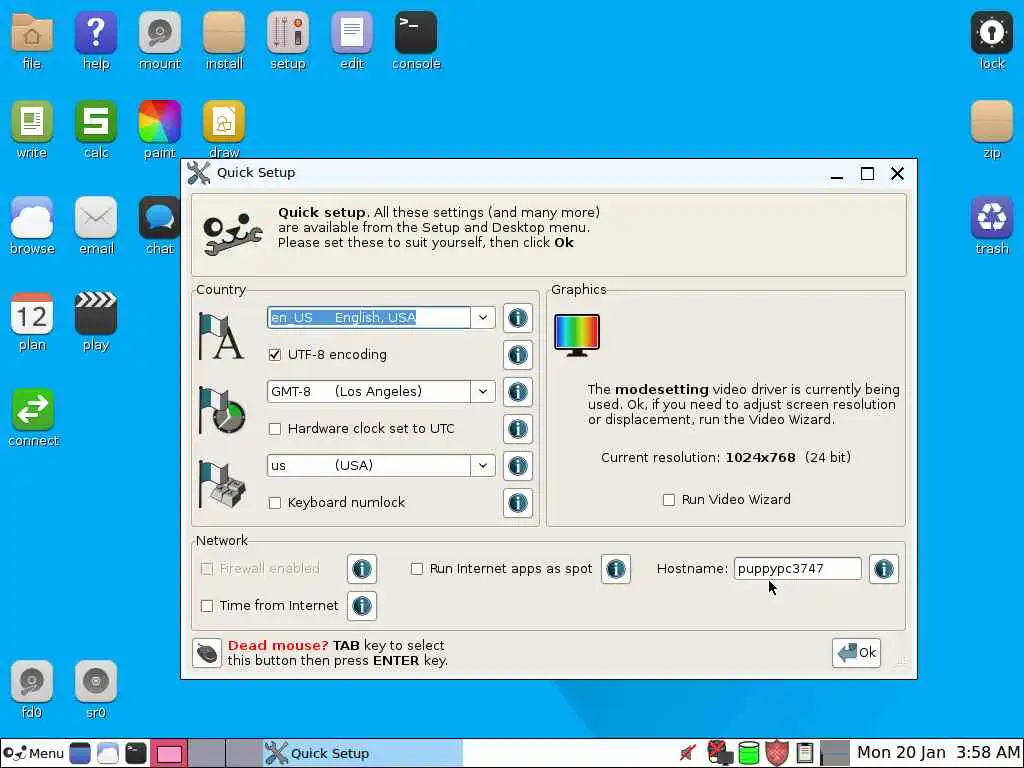Click the firewall shield tray icon

click(x=776, y=753)
